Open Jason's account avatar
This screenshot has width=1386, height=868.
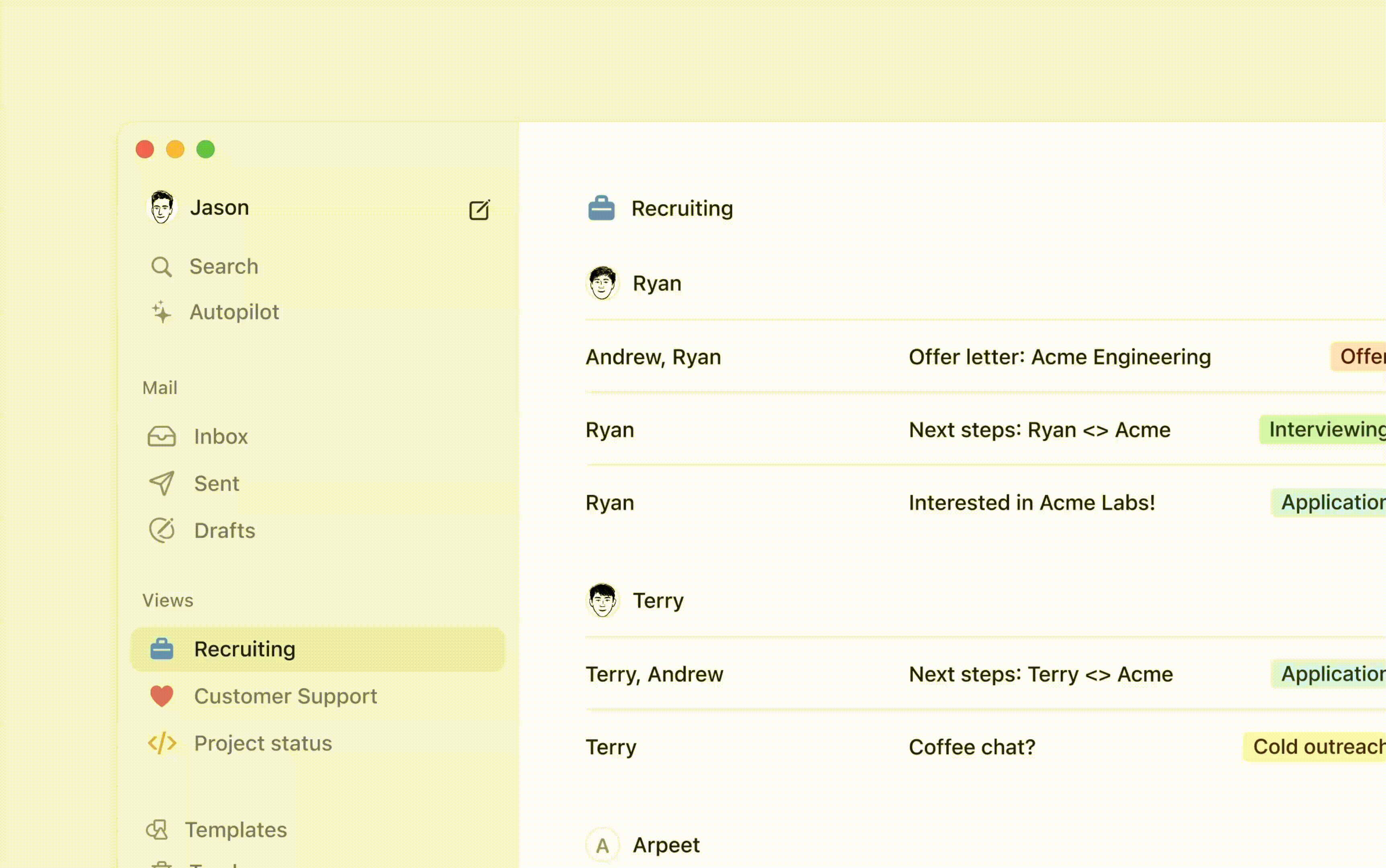pos(161,207)
